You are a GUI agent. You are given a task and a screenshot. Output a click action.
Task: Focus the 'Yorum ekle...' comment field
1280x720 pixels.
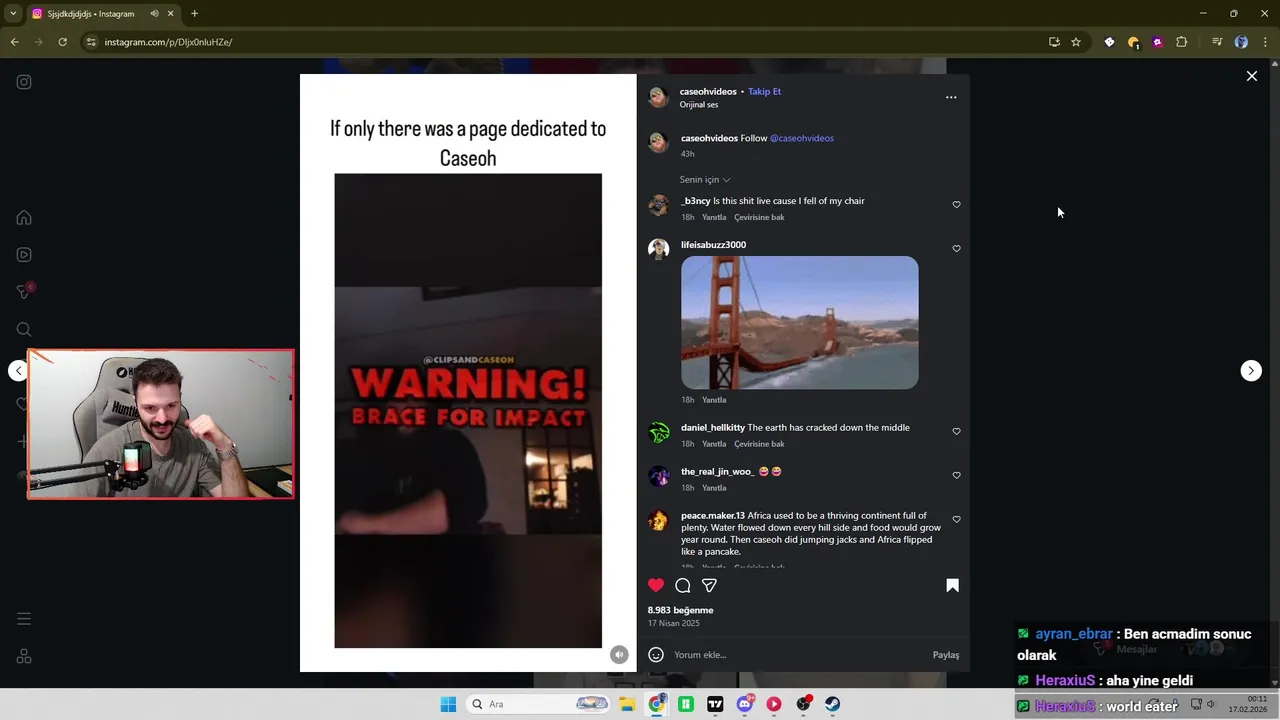click(x=798, y=655)
